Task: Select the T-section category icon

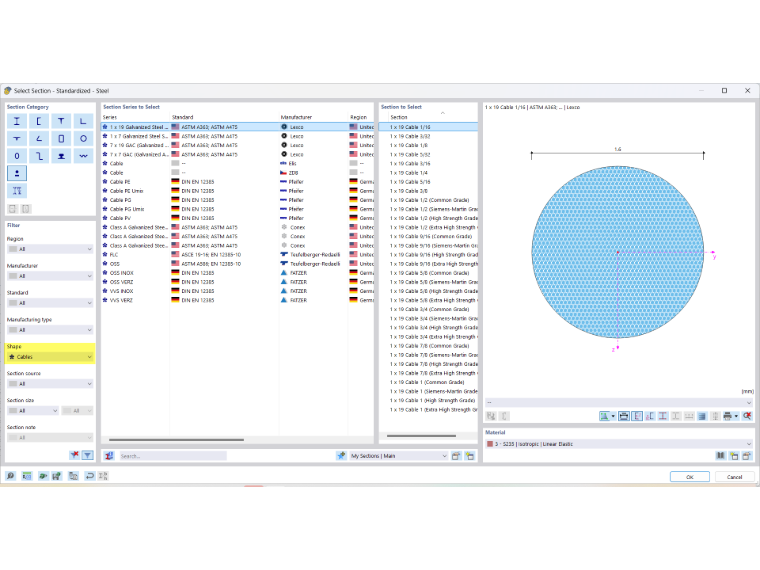Action: pyautogui.click(x=61, y=121)
